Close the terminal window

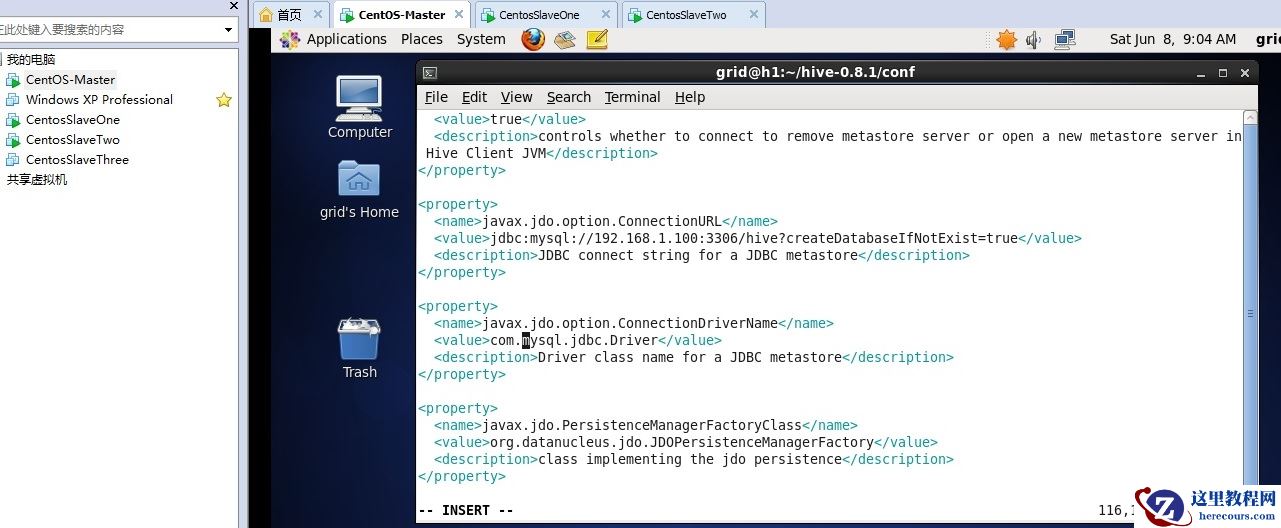[x=1247, y=73]
